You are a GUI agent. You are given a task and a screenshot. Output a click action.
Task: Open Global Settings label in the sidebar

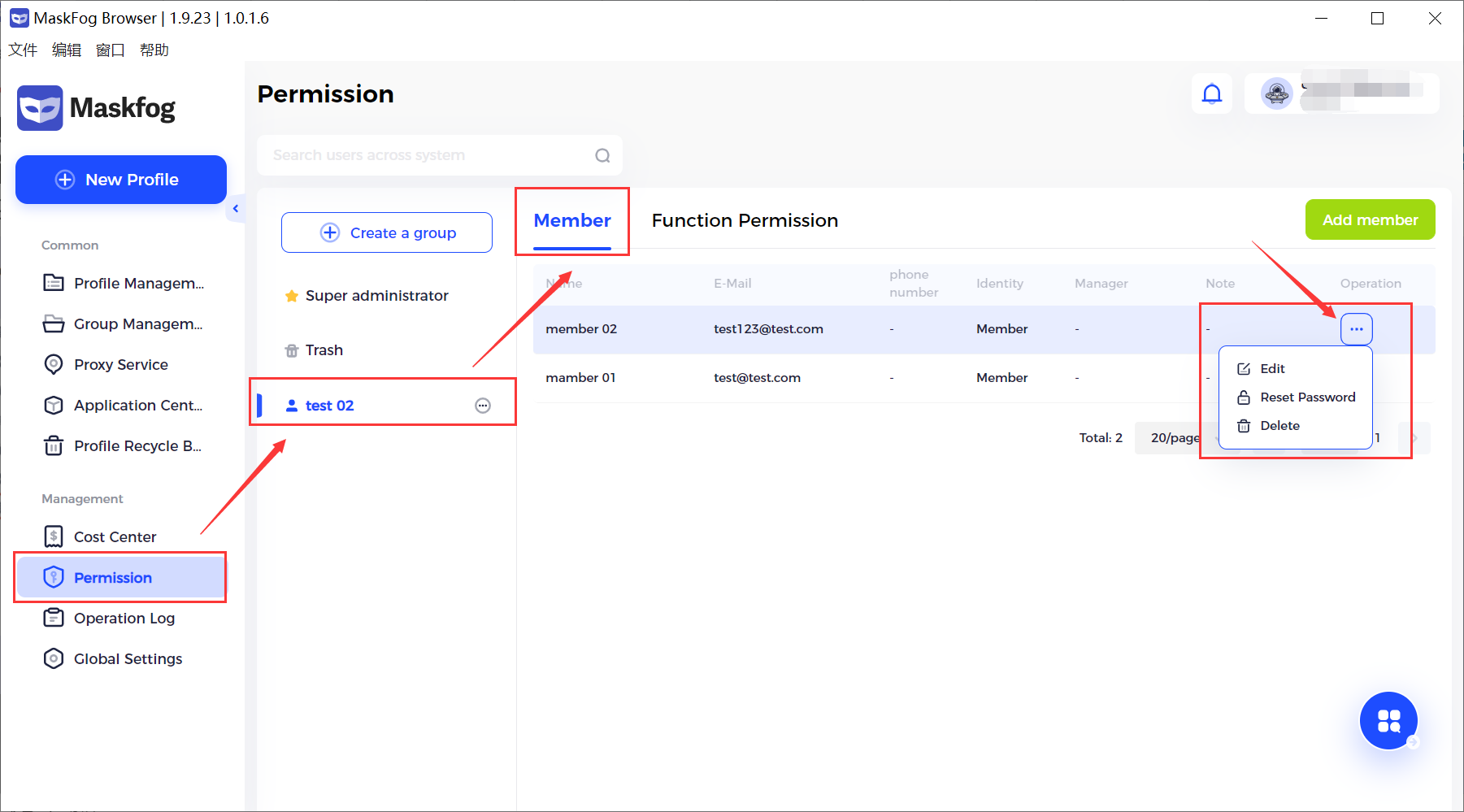128,658
